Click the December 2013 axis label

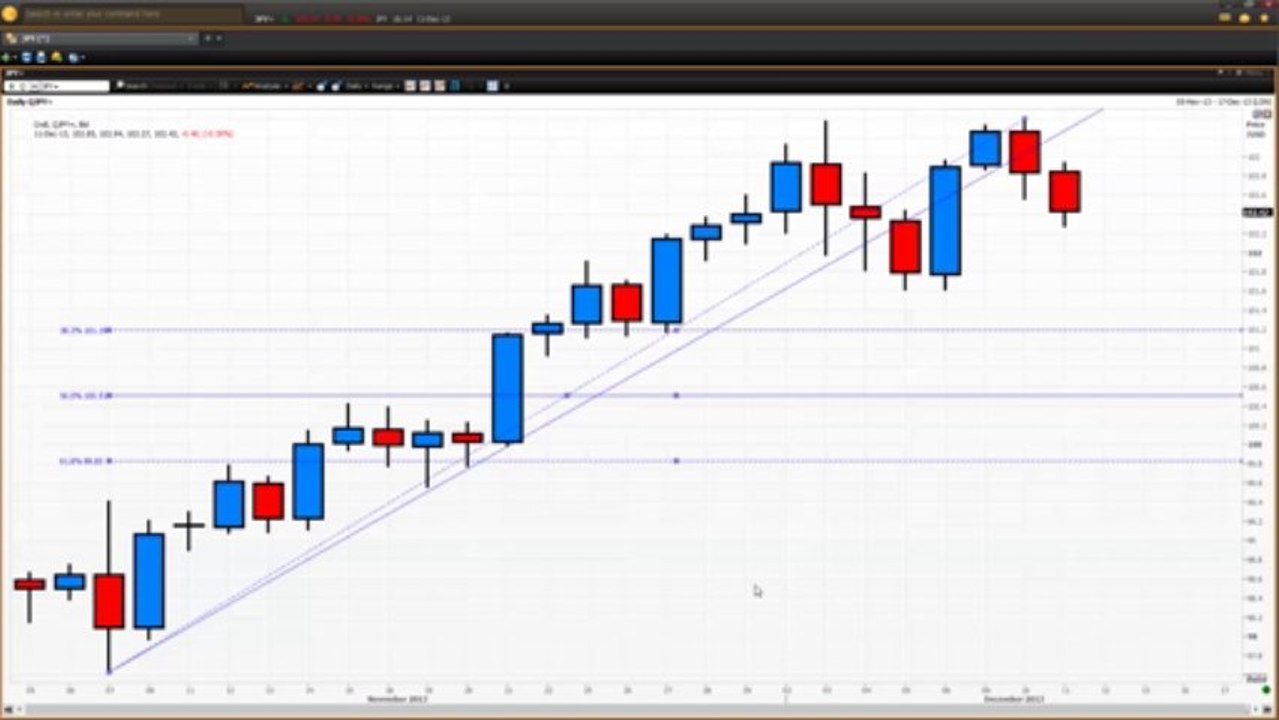coord(1013,698)
